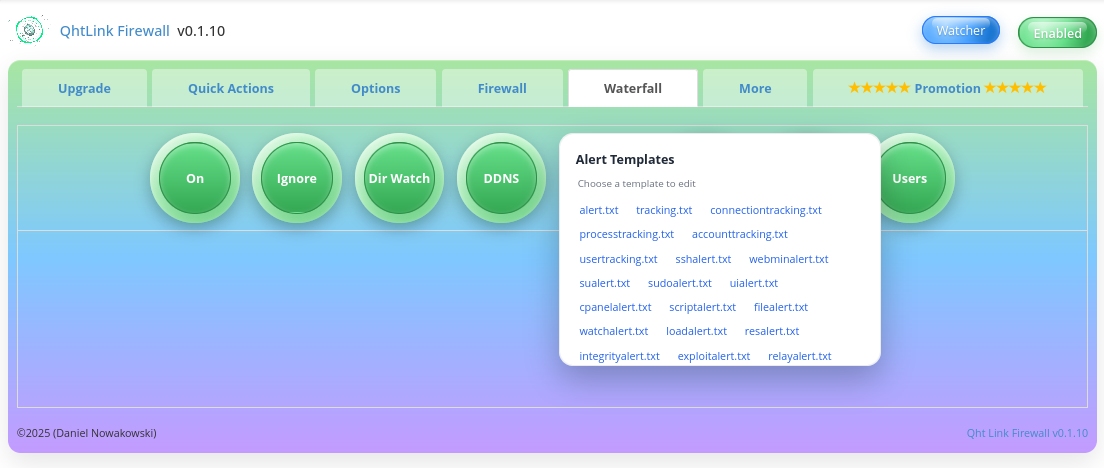The image size is (1104, 468).
Task: Click the round Users button
Action: 909,179
